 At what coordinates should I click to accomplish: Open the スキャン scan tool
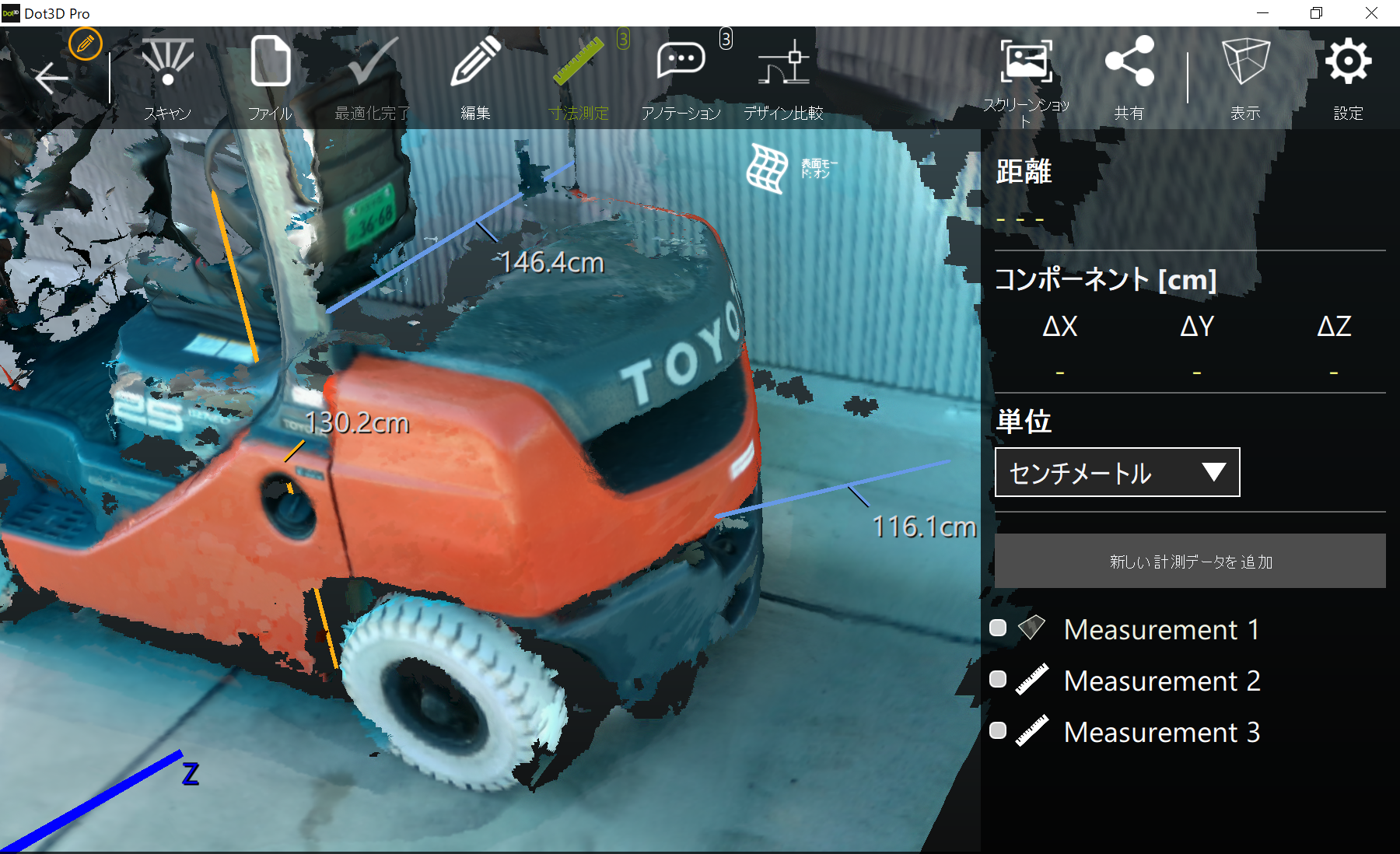pos(167,79)
